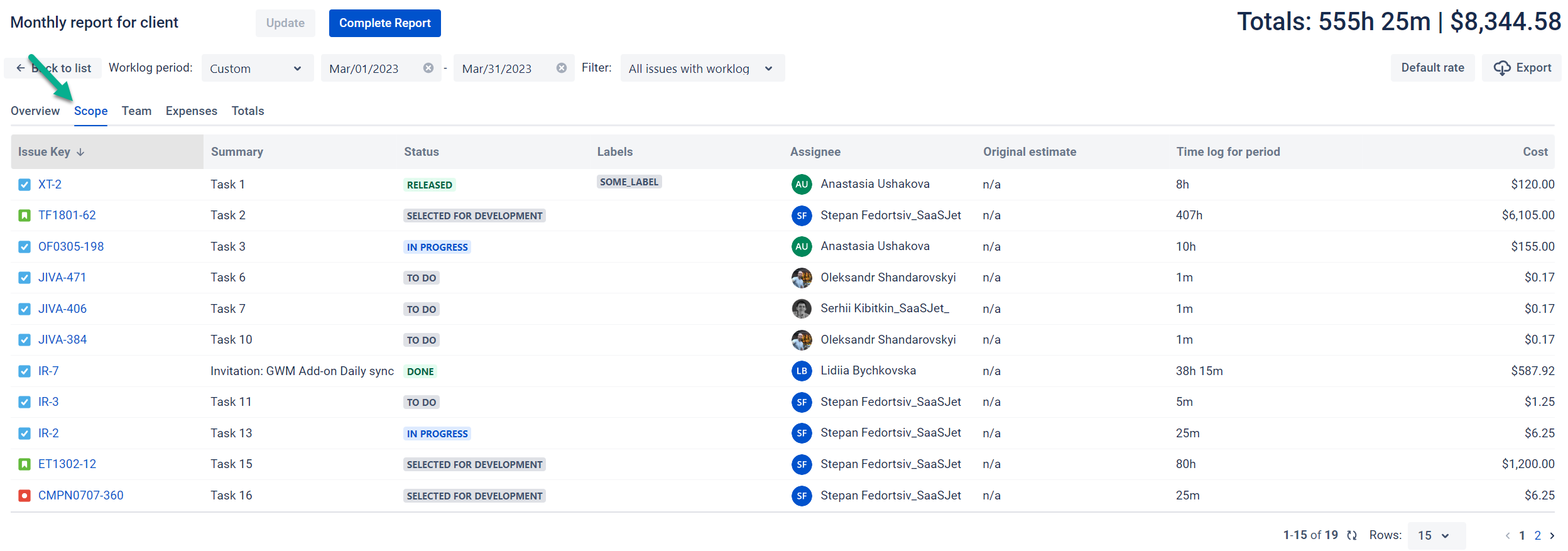Click the refresh icon beside 1-15 of 19
The height and width of the screenshot is (551, 1568).
pyautogui.click(x=1352, y=535)
